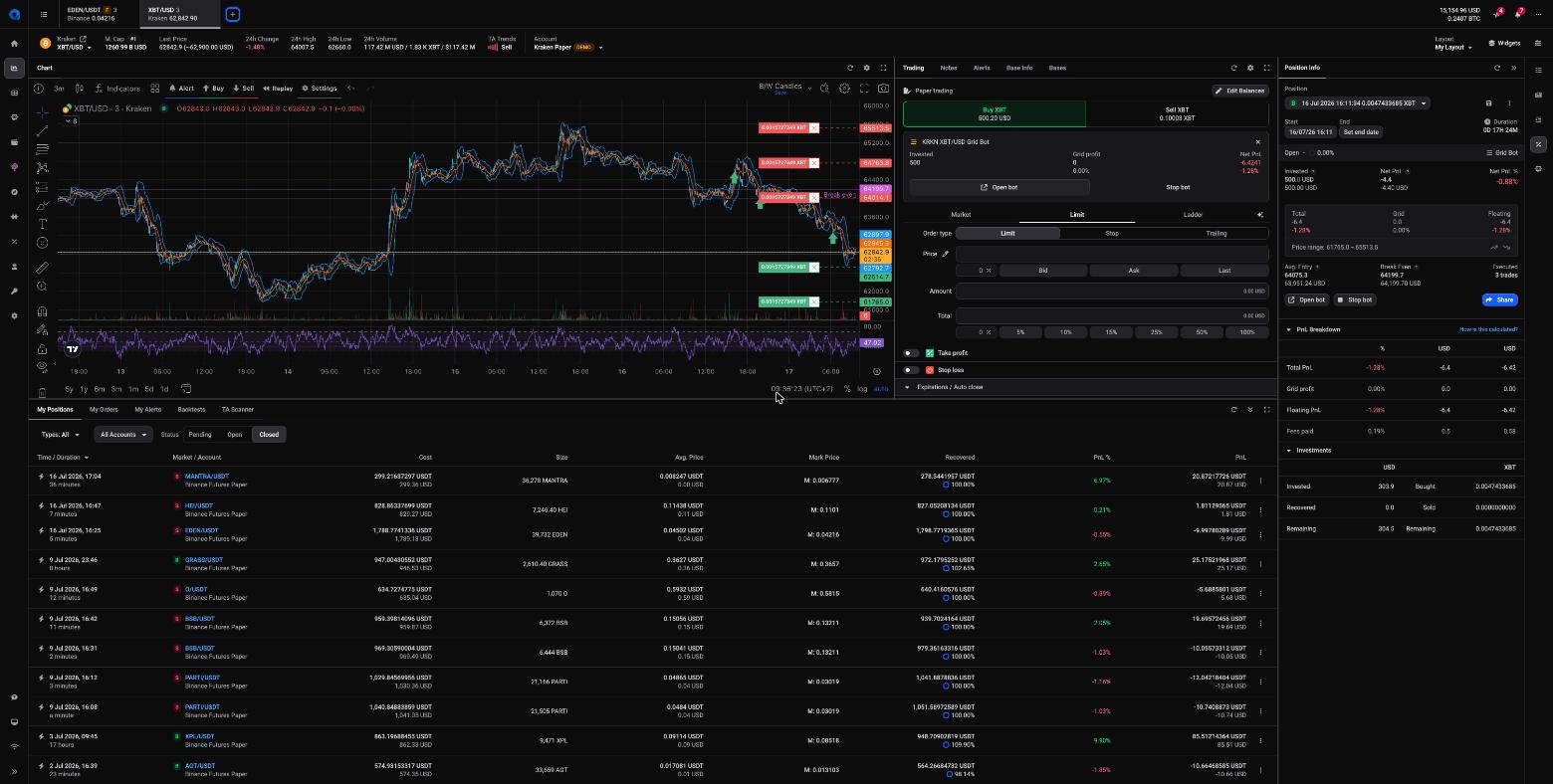
Task: Open the My Layout dropdown
Action: point(1454,47)
